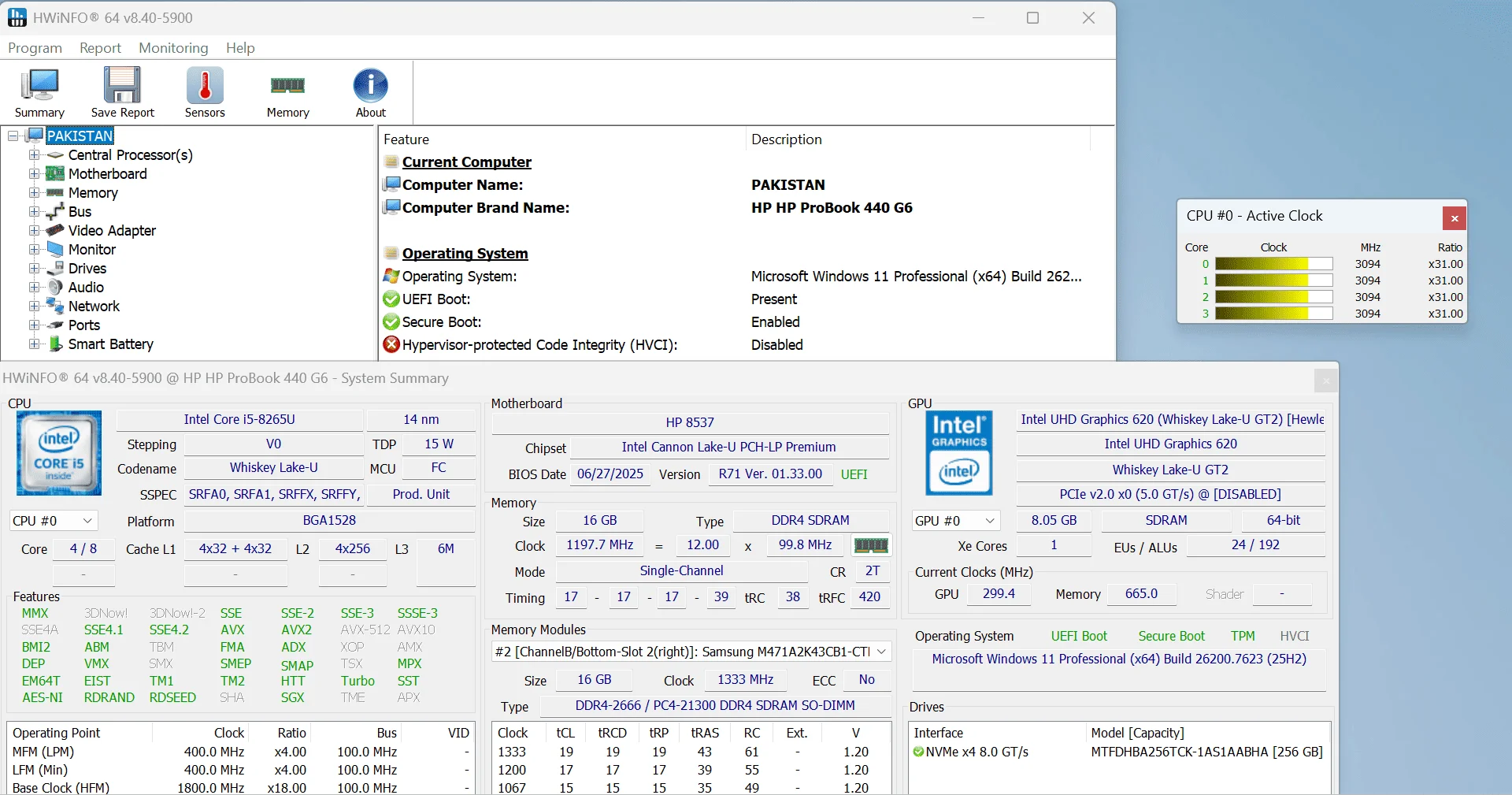Image resolution: width=1512 pixels, height=795 pixels.
Task: Click the Hypervisor-protected Code Integrity red icon
Action: tap(391, 345)
